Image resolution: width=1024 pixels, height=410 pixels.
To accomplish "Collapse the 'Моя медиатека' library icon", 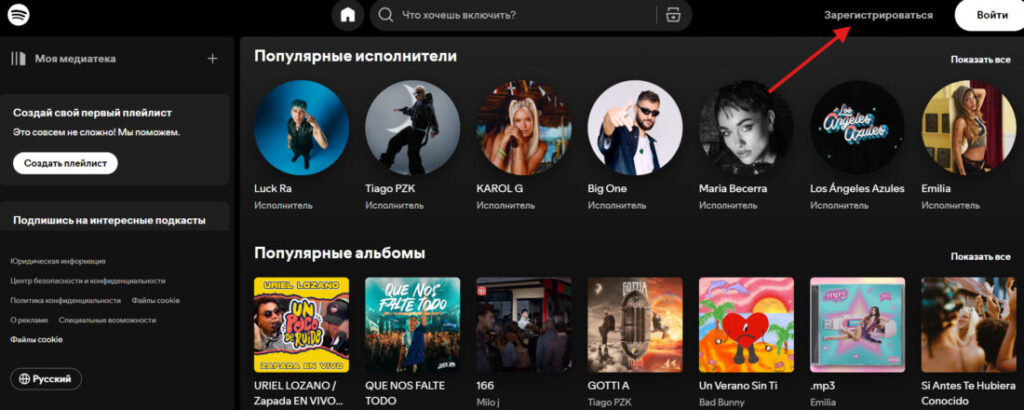I will 18,59.
